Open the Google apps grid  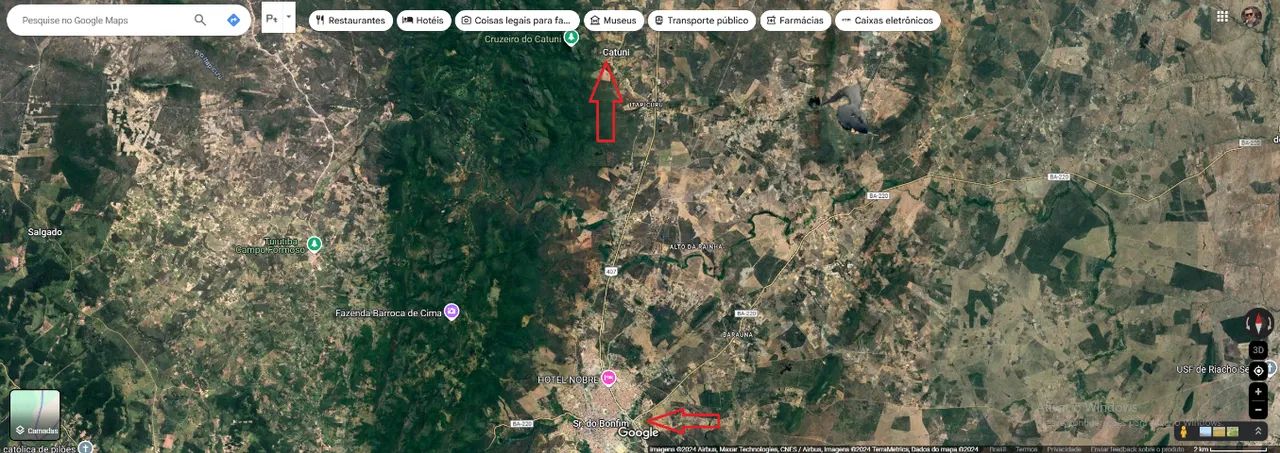tap(1222, 16)
